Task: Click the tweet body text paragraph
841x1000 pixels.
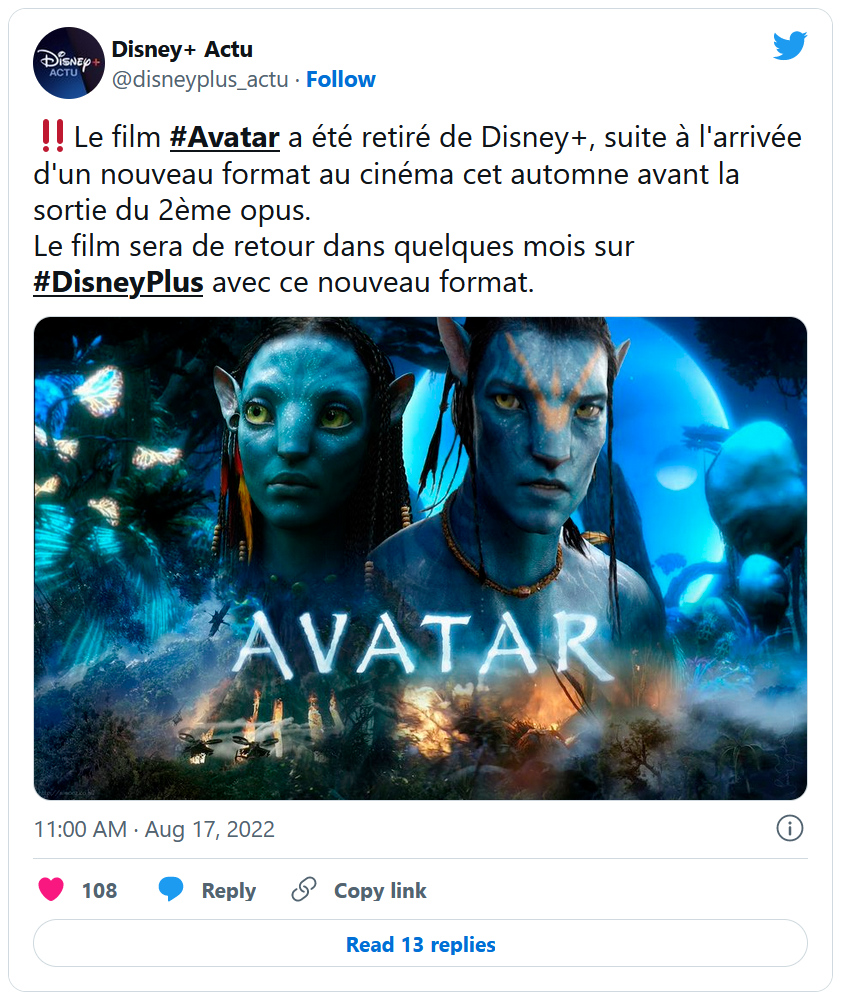Action: click(418, 209)
